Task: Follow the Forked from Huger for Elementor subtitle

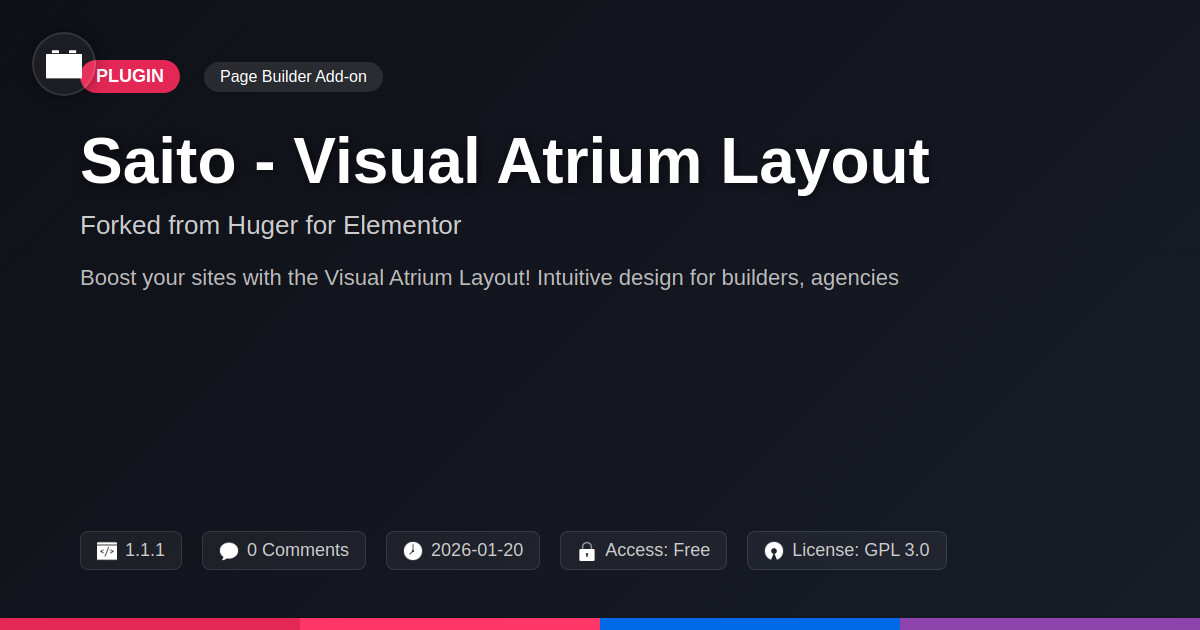Action: click(x=270, y=226)
